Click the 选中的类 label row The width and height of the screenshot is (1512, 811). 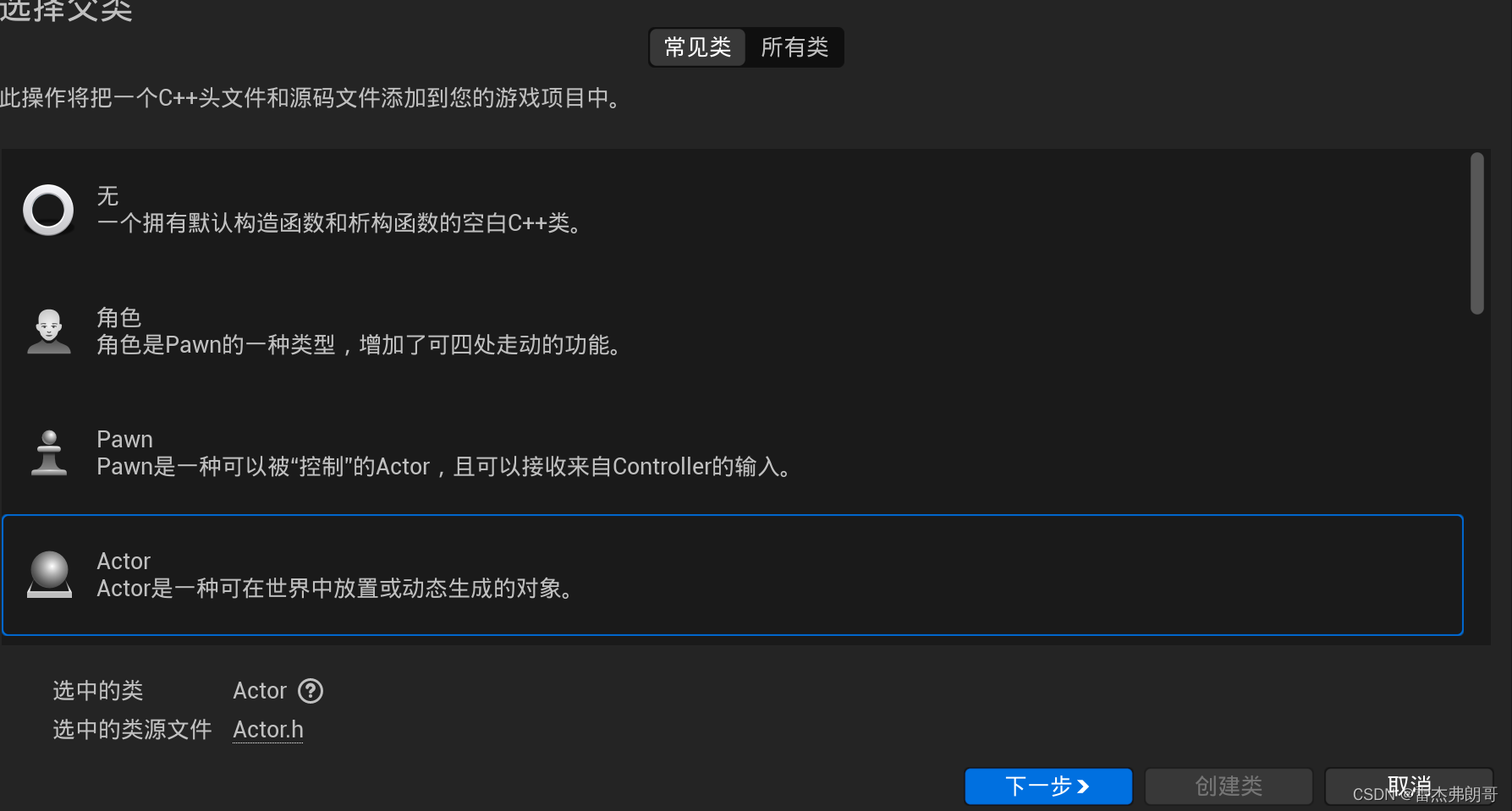click(97, 691)
